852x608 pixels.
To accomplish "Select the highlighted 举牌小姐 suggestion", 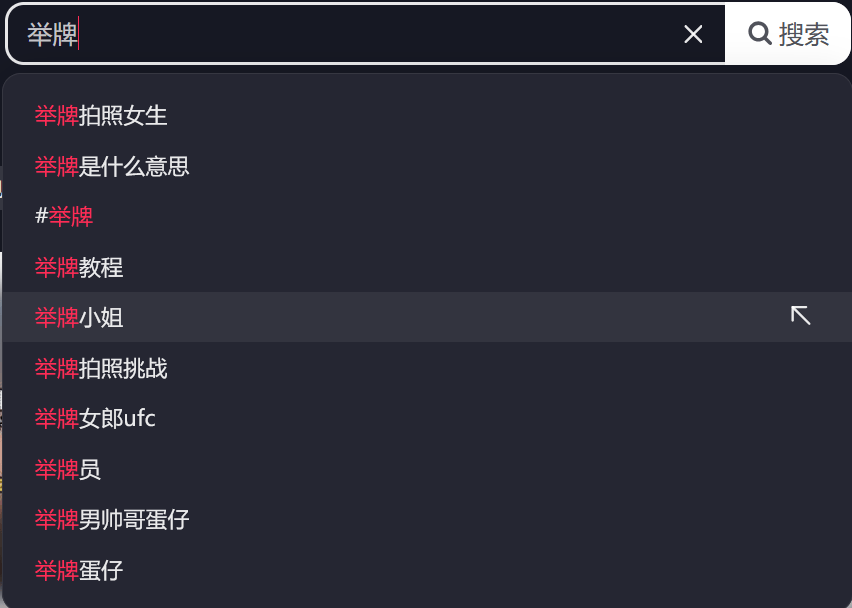I will [79, 317].
